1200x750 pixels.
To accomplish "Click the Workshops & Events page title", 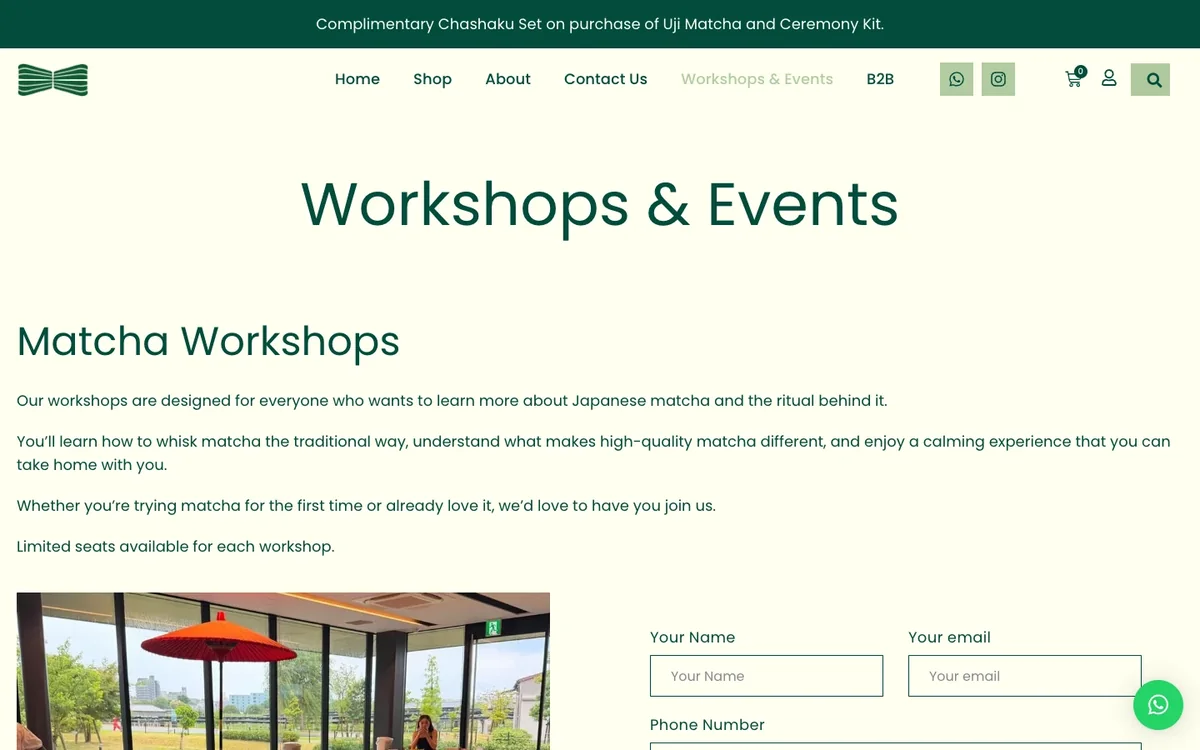I will 600,204.
